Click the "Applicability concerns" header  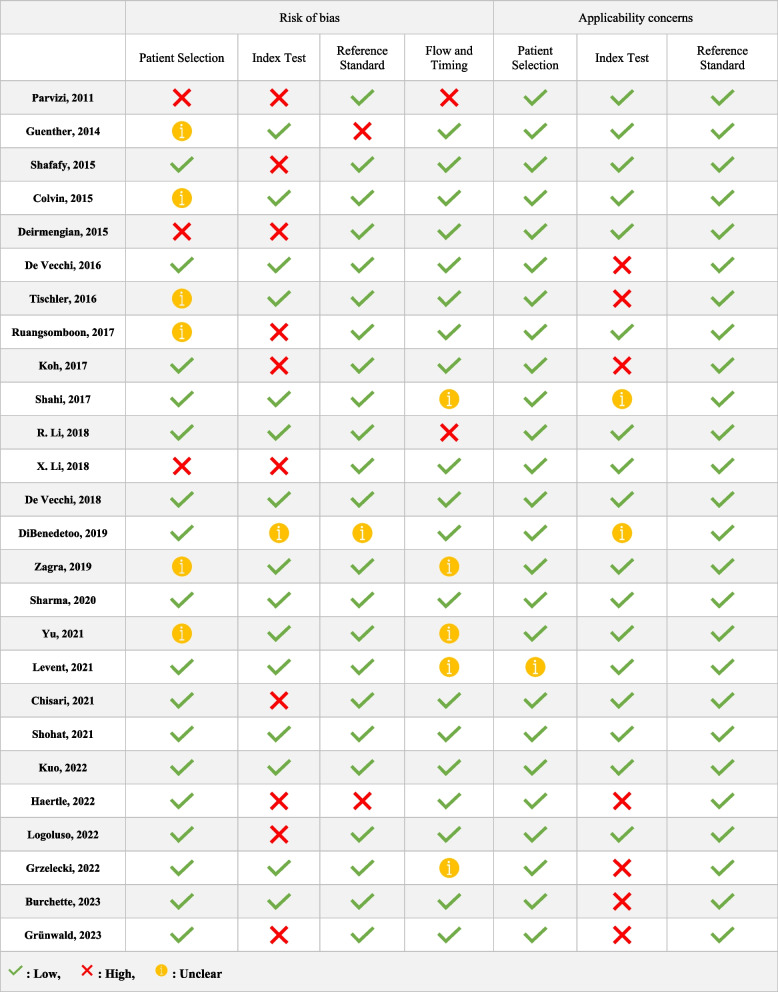click(634, 17)
